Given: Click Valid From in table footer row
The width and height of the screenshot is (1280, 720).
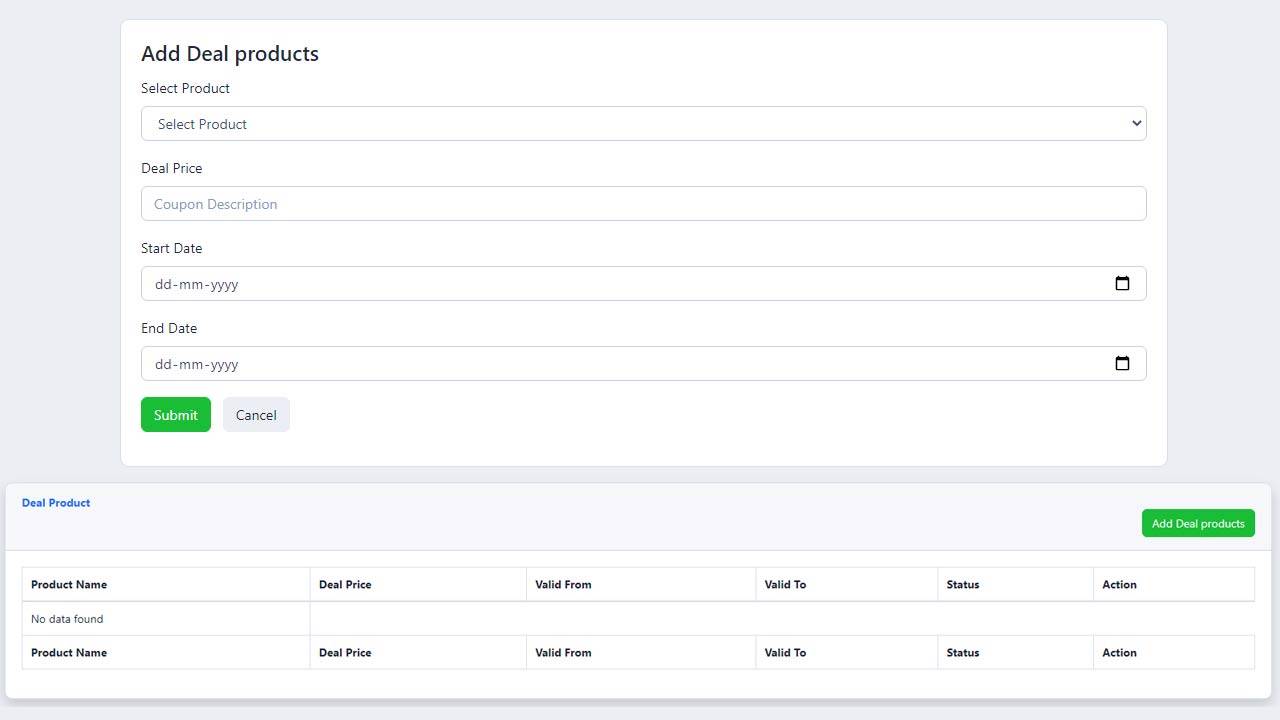Looking at the screenshot, I should [563, 653].
